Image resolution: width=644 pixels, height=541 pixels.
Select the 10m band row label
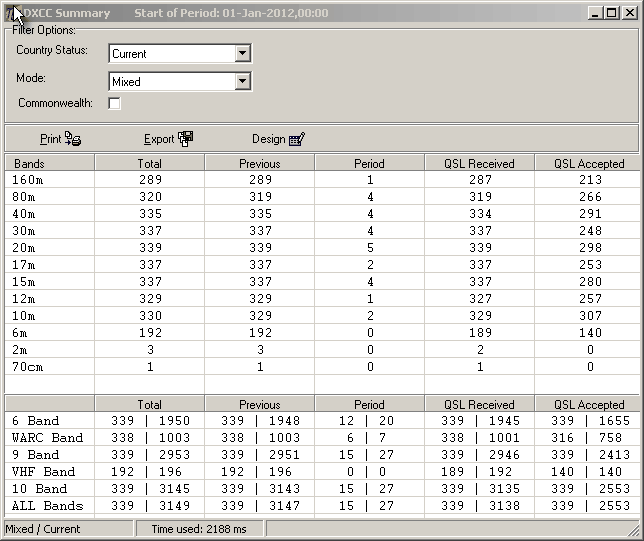(x=23, y=316)
